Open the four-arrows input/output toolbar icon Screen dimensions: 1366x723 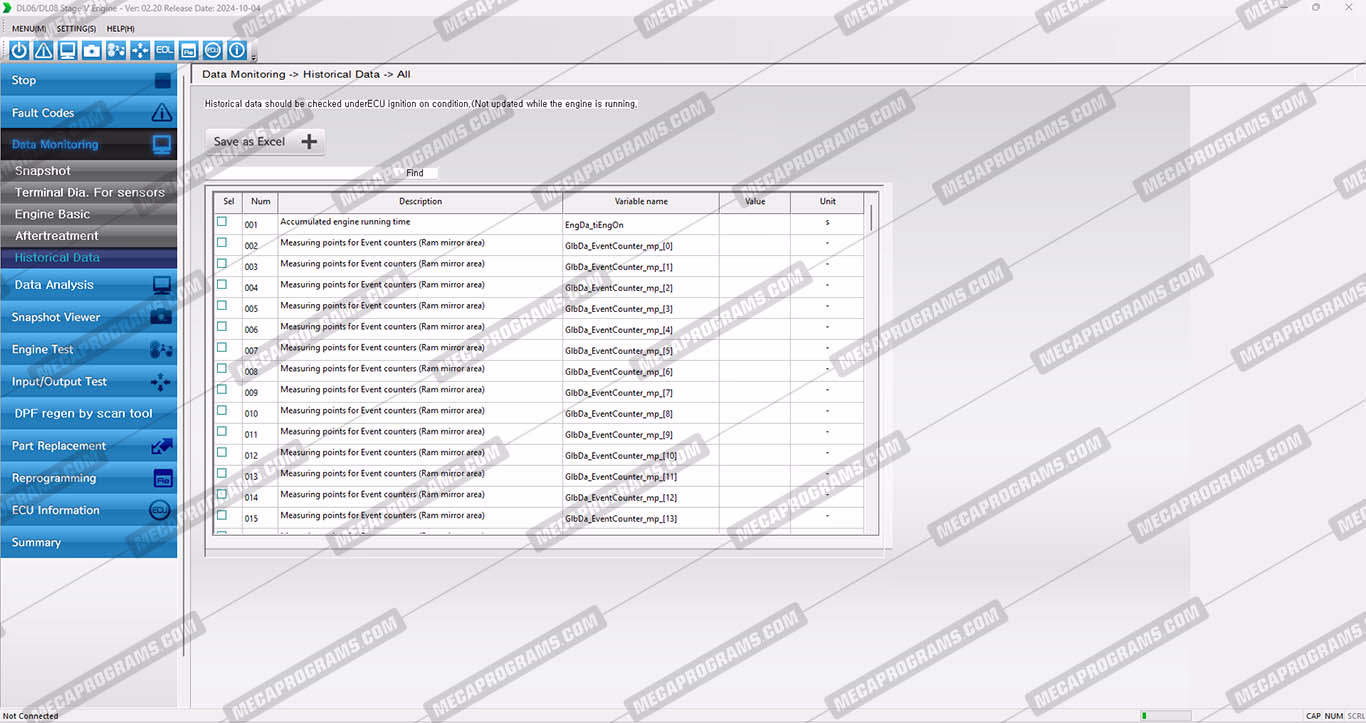[x=140, y=50]
